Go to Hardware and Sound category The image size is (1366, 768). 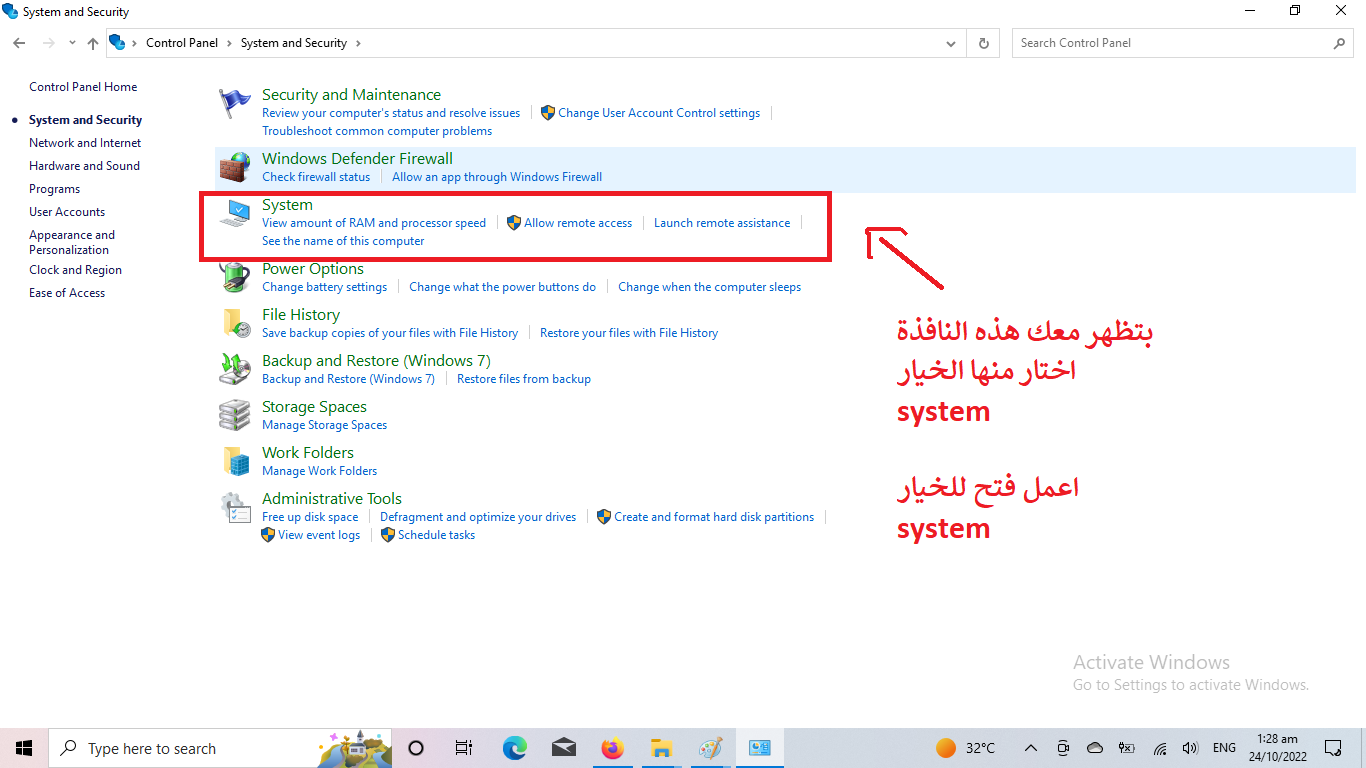pyautogui.click(x=84, y=166)
